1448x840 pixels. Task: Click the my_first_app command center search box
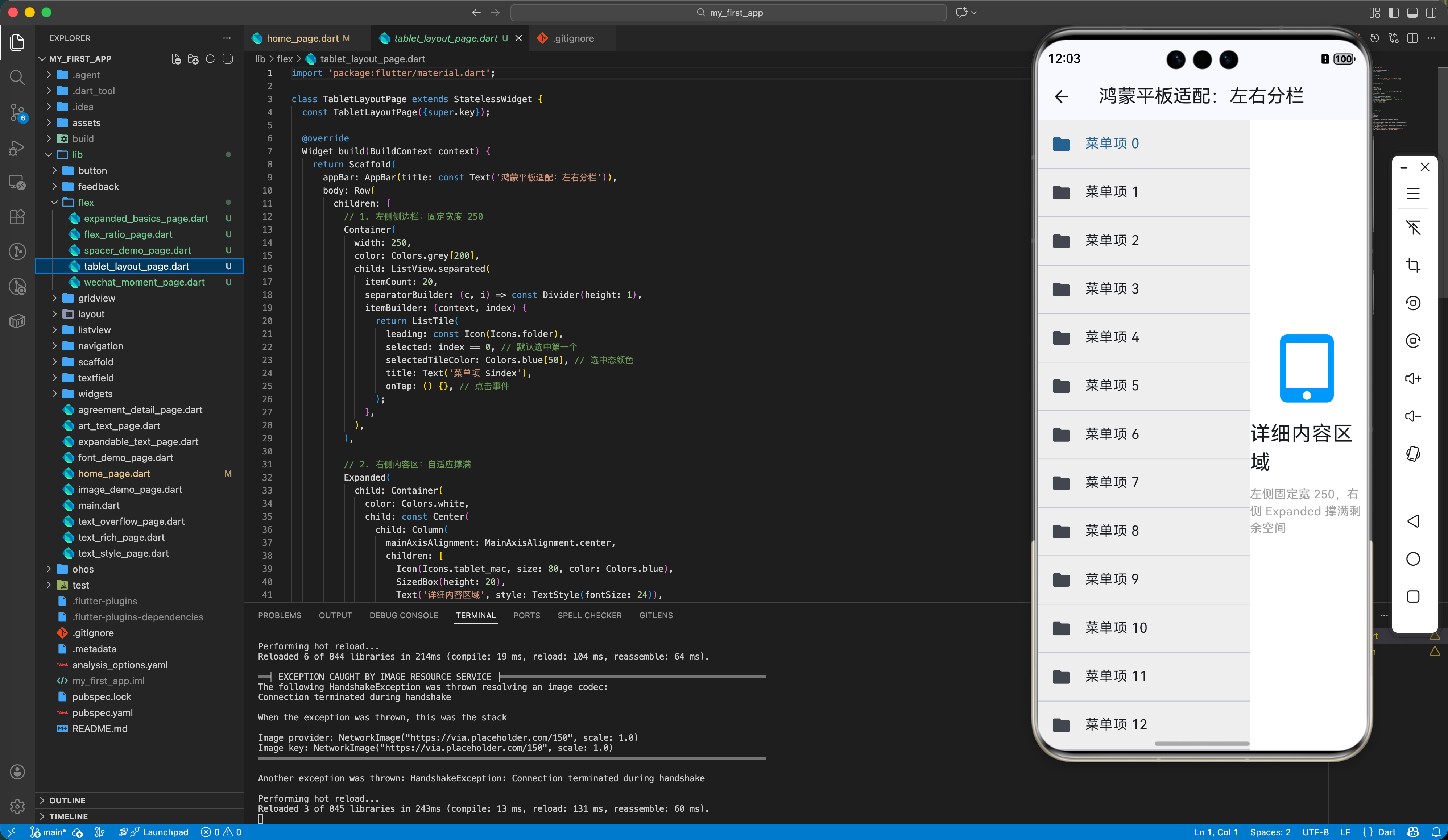tap(728, 13)
